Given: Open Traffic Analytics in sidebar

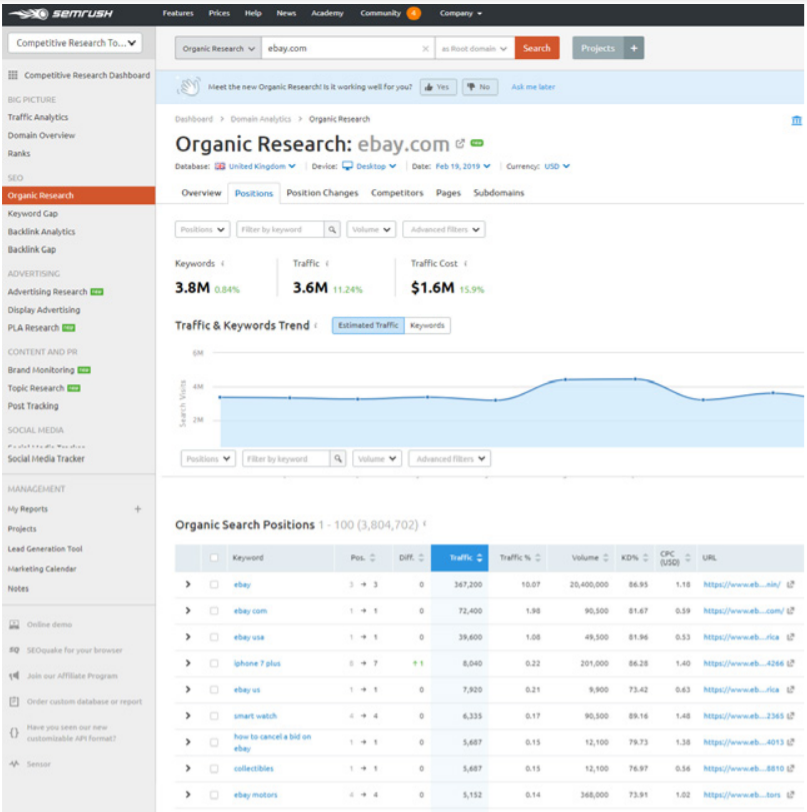Looking at the screenshot, I should click(x=38, y=118).
